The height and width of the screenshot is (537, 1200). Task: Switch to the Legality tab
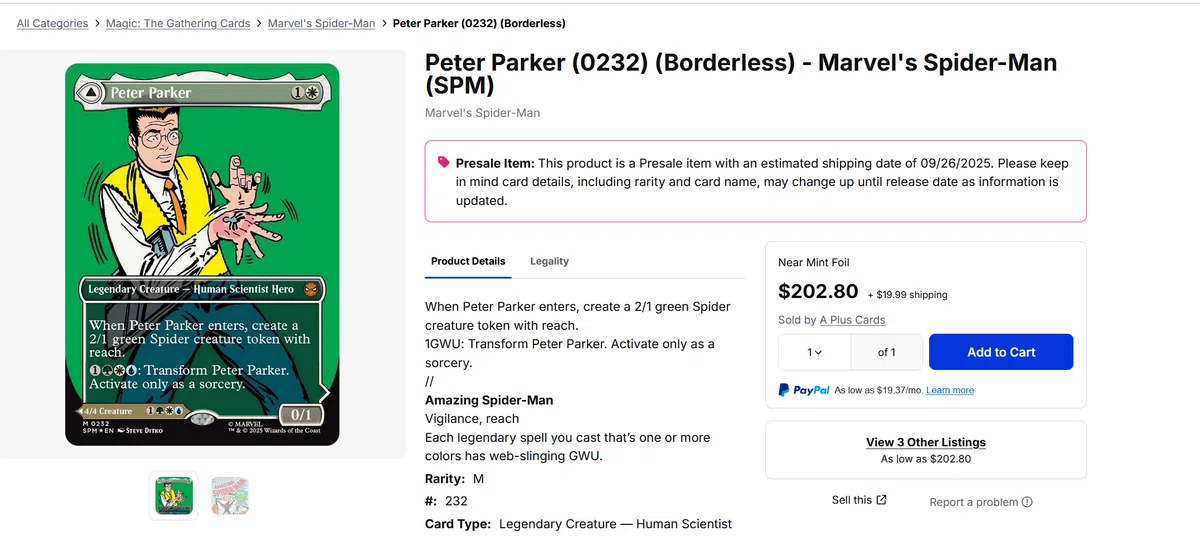point(549,261)
